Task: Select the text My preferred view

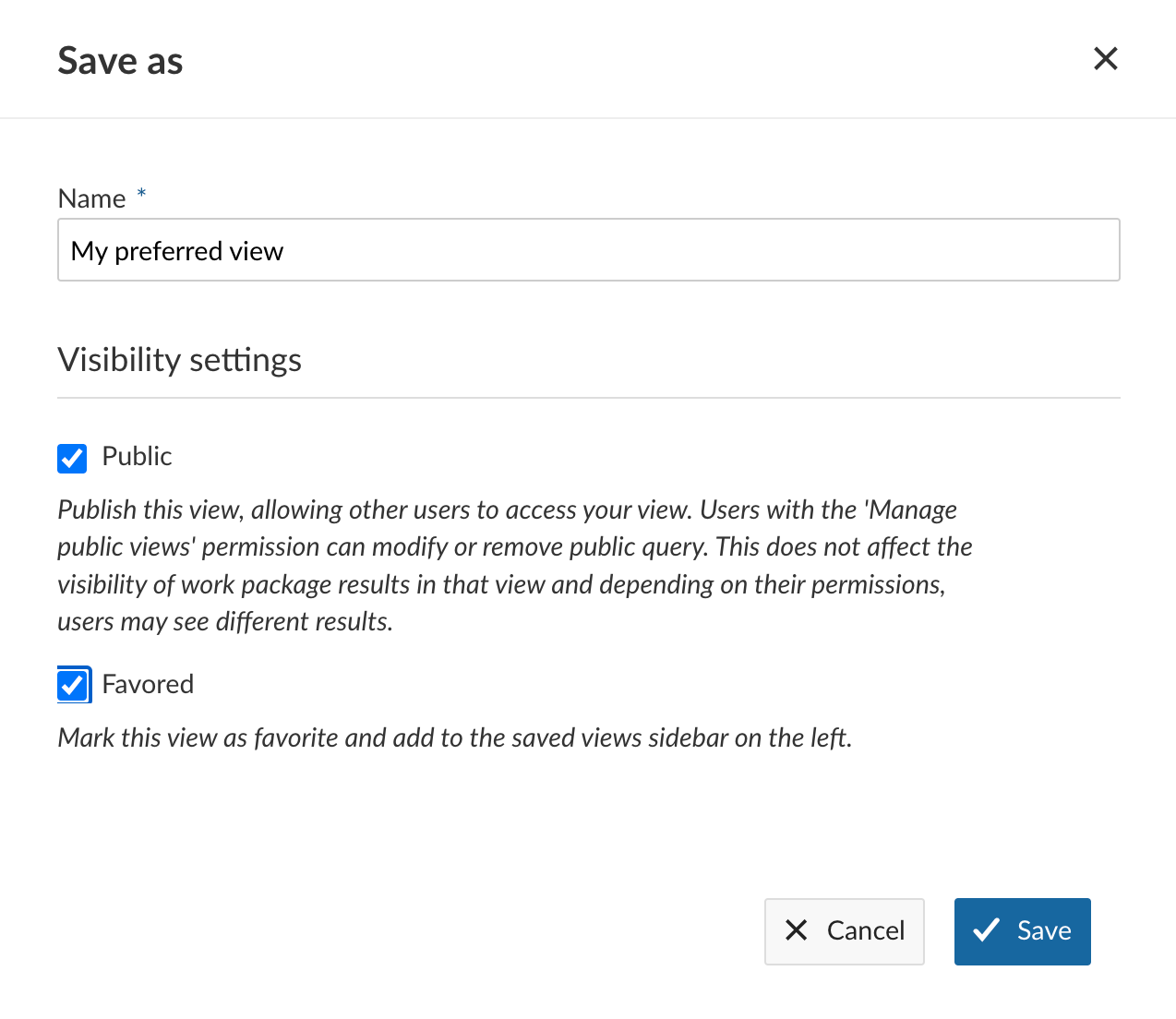Action: [x=177, y=249]
